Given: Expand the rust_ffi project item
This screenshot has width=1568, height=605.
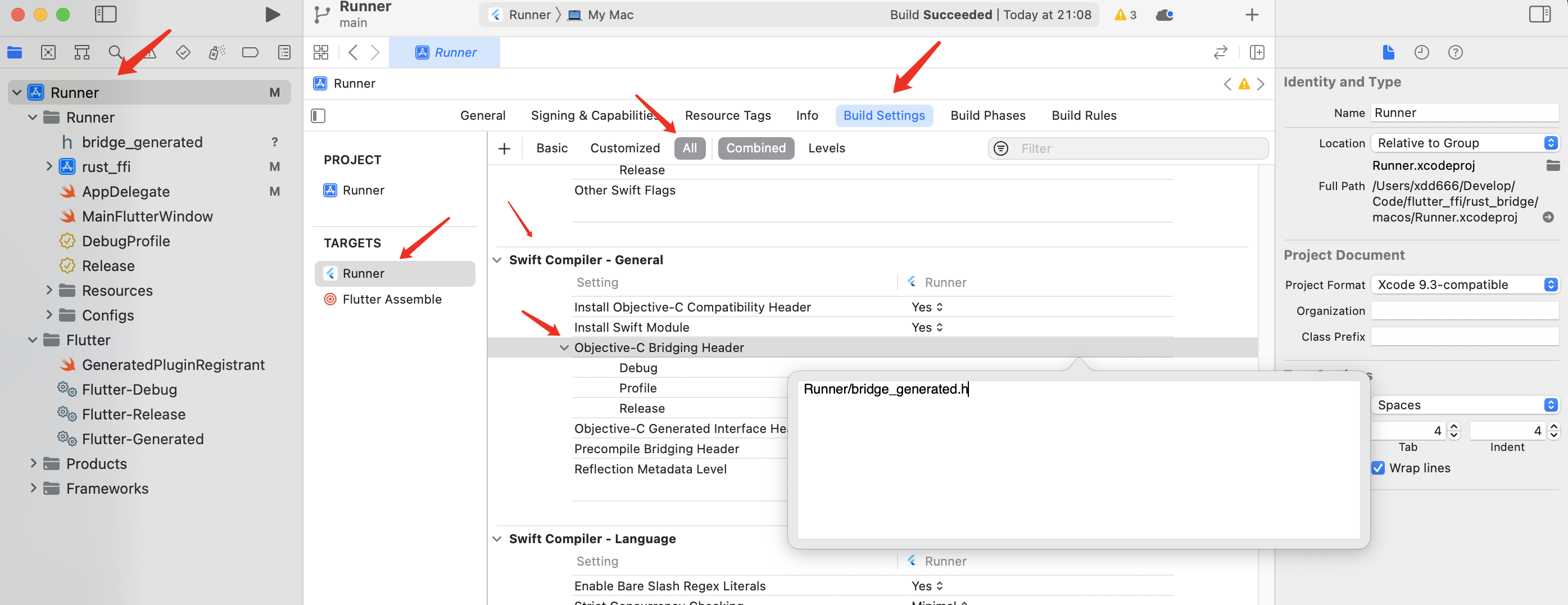Looking at the screenshot, I should 49,166.
